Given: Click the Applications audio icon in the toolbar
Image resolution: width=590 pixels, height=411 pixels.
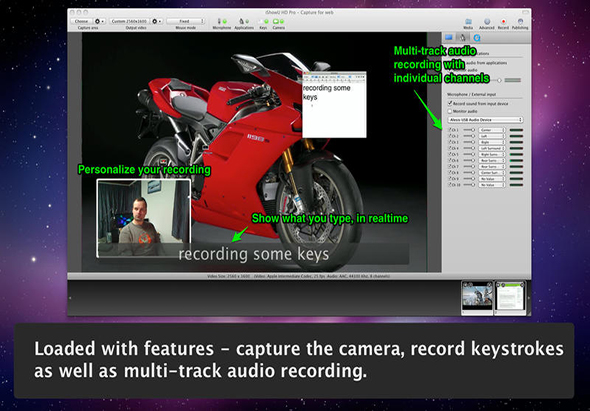Looking at the screenshot, I should pyautogui.click(x=242, y=21).
